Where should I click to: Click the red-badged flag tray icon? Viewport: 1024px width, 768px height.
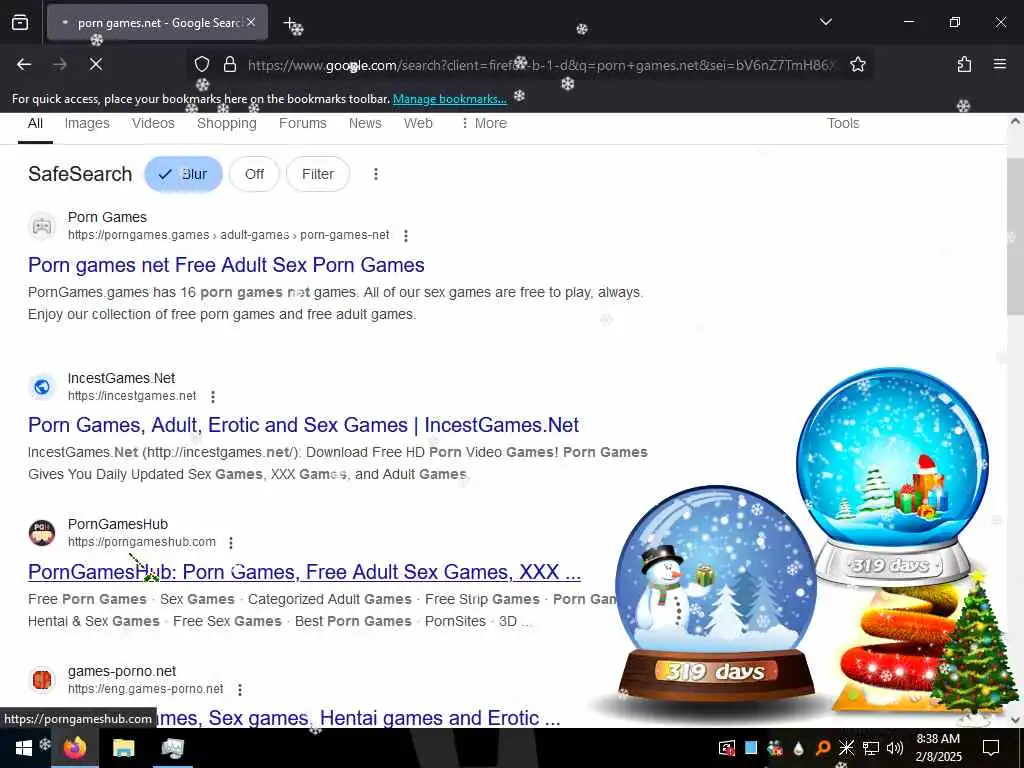pyautogui.click(x=727, y=748)
